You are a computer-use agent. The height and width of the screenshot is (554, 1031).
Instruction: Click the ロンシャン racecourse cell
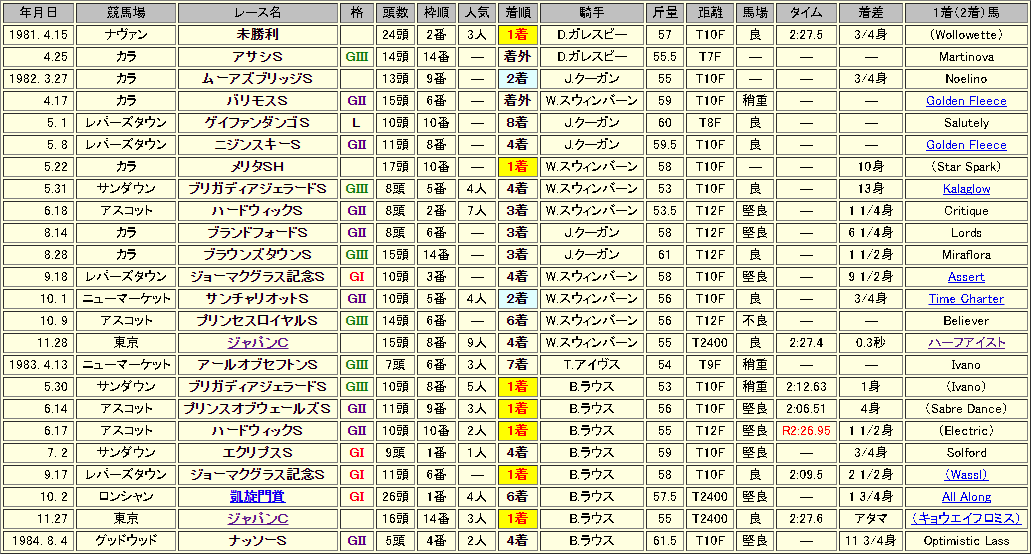point(126,496)
